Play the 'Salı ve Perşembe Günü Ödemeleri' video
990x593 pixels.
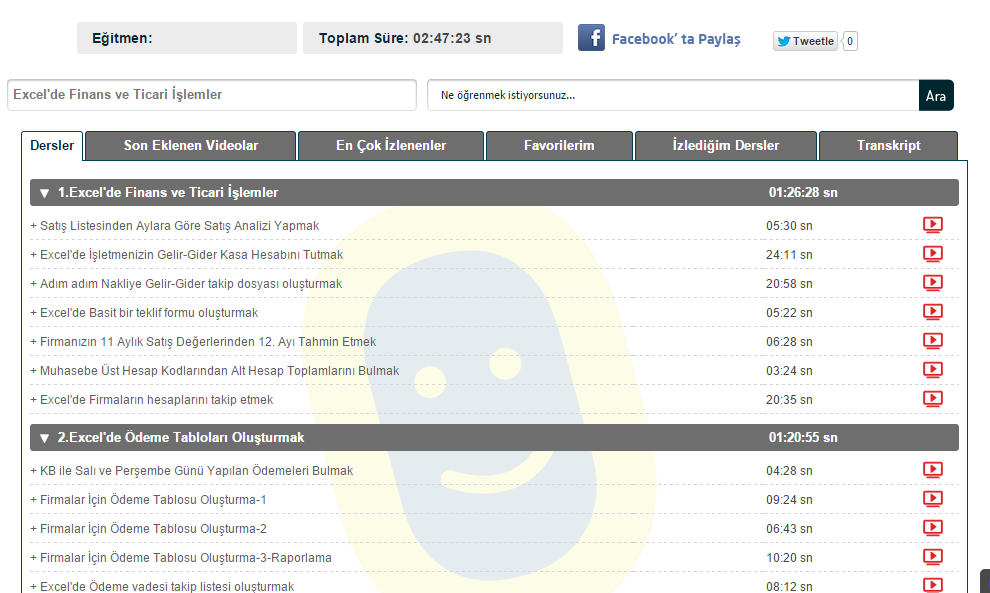click(932, 470)
